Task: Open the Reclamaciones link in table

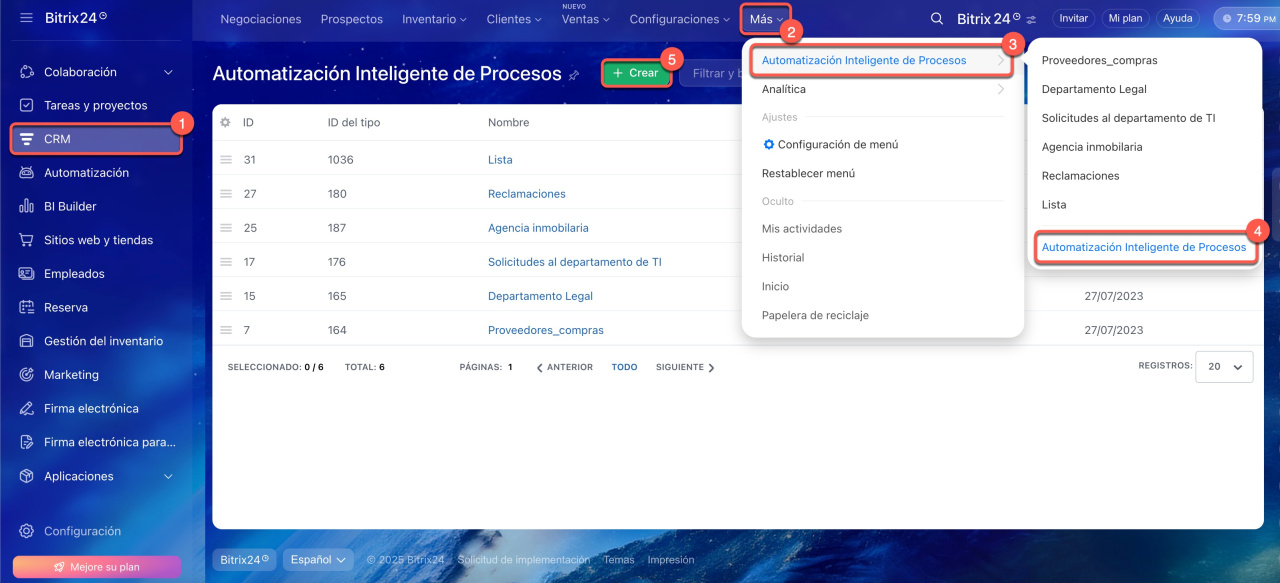Action: coord(526,194)
